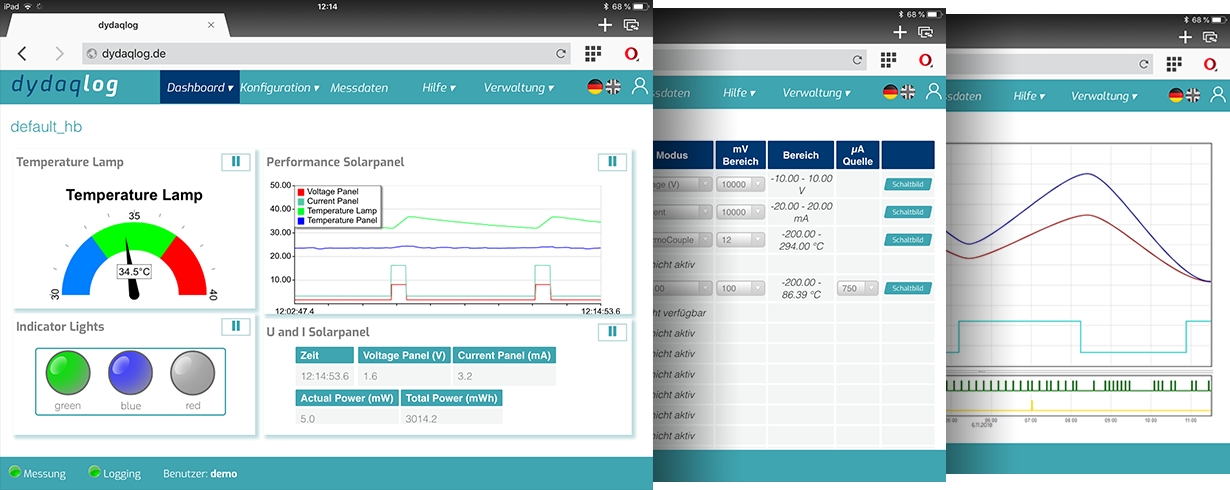Image resolution: width=1230 pixels, height=490 pixels.
Task: Toggle pause on U and I Solarpanel
Action: 611,331
